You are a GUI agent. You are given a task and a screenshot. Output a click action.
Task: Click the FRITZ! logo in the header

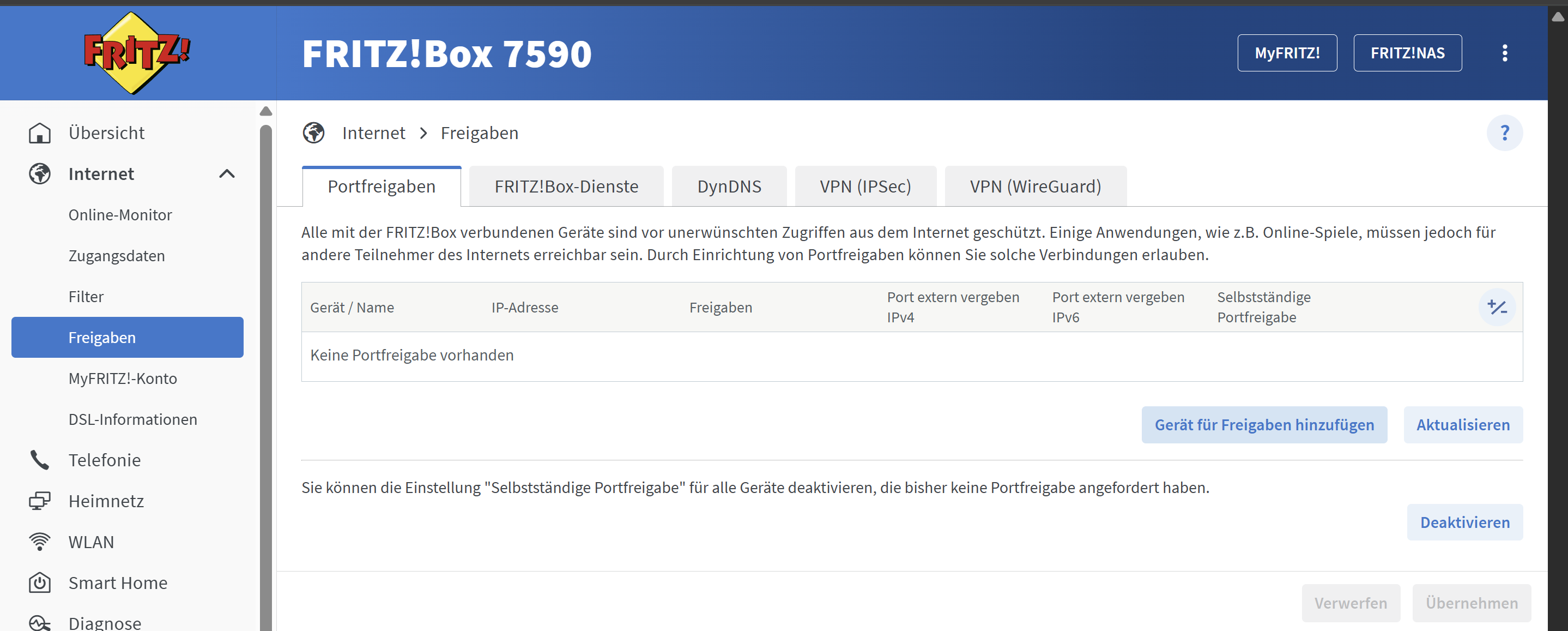point(136,53)
